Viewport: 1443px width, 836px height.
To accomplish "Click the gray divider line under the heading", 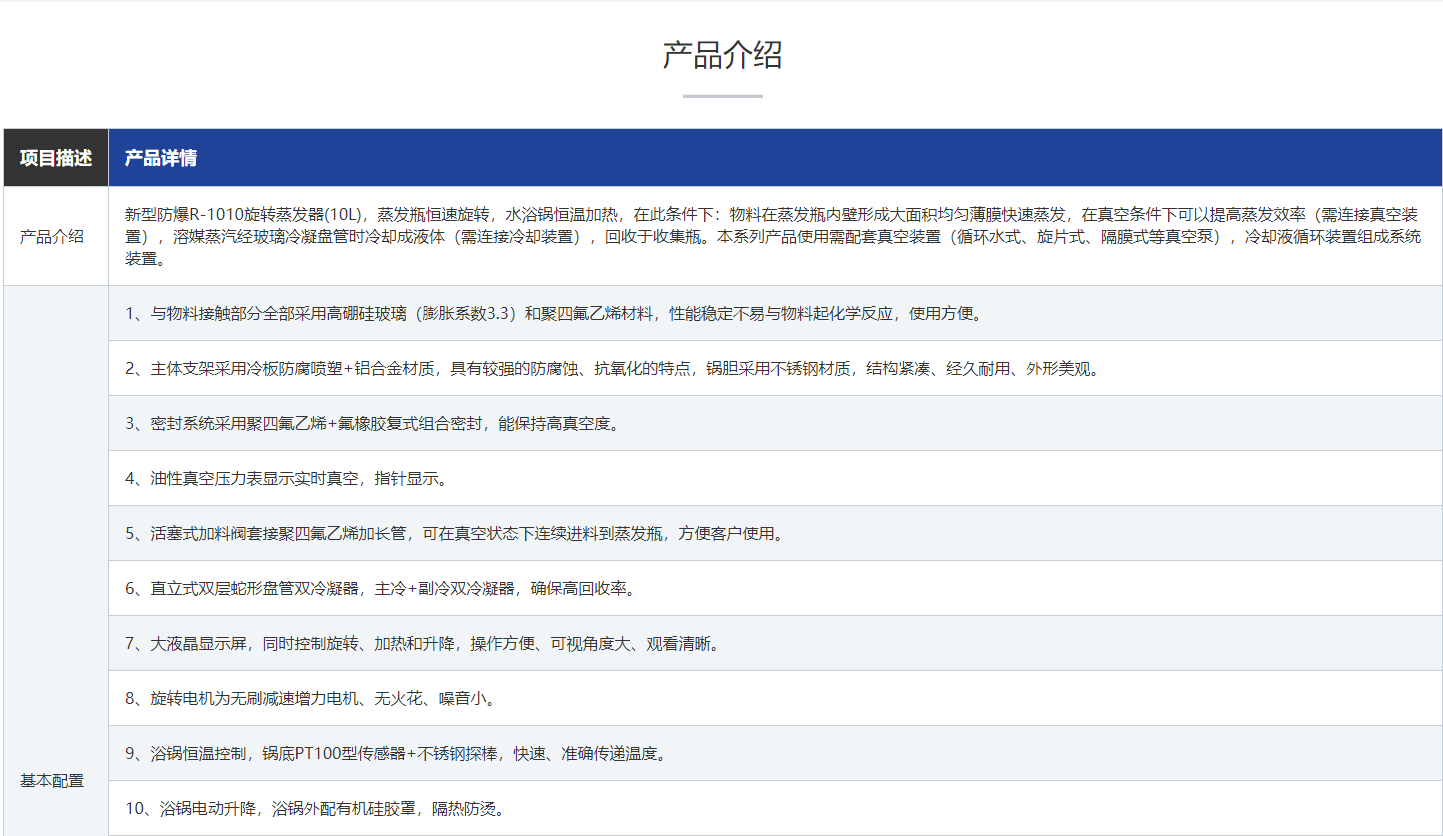I will tap(722, 96).
